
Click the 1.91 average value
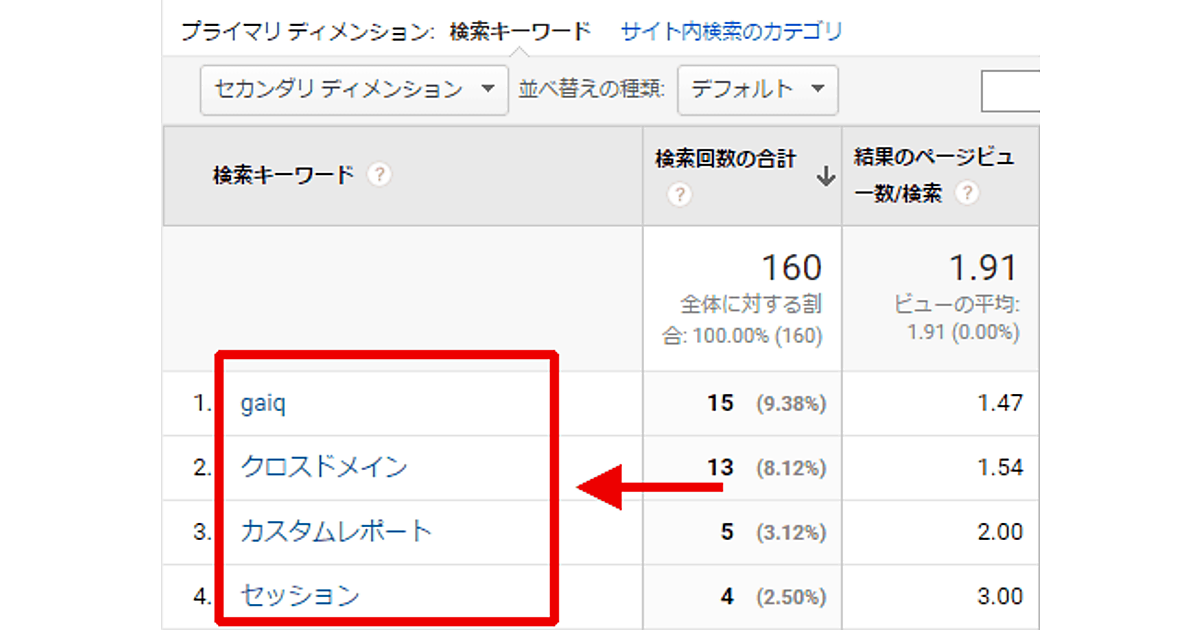pos(982,268)
